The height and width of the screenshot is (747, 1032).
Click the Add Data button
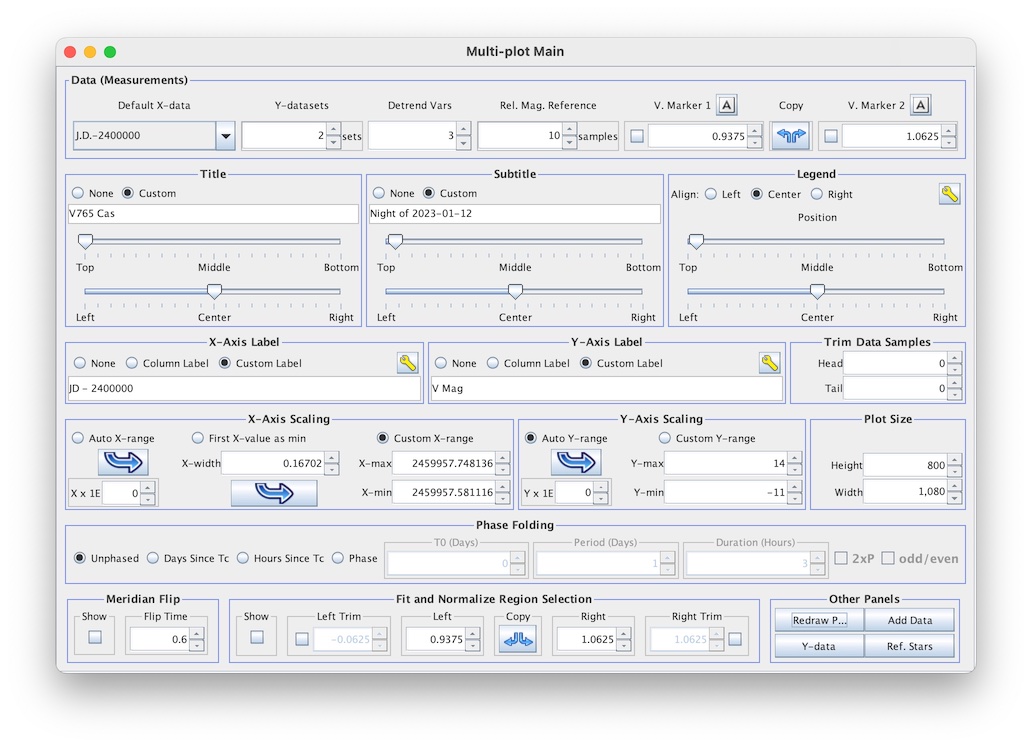(910, 620)
